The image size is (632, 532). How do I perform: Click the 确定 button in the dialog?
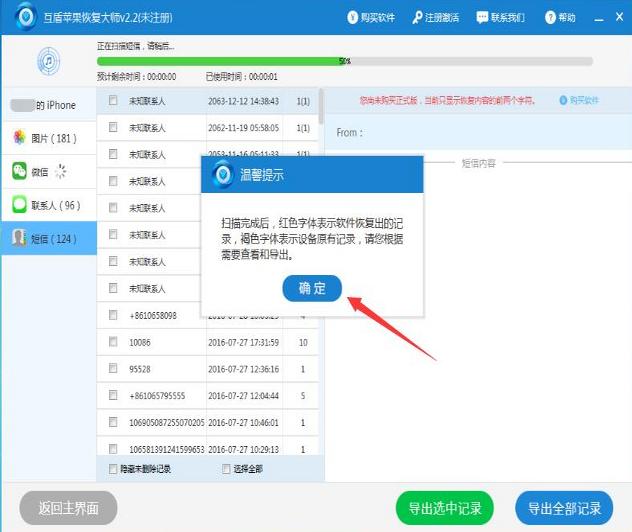(312, 288)
